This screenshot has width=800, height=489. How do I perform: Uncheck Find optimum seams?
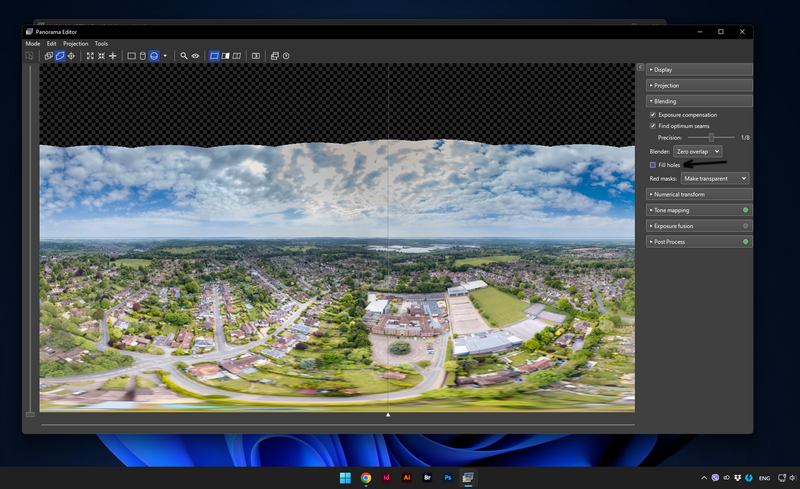tap(653, 126)
